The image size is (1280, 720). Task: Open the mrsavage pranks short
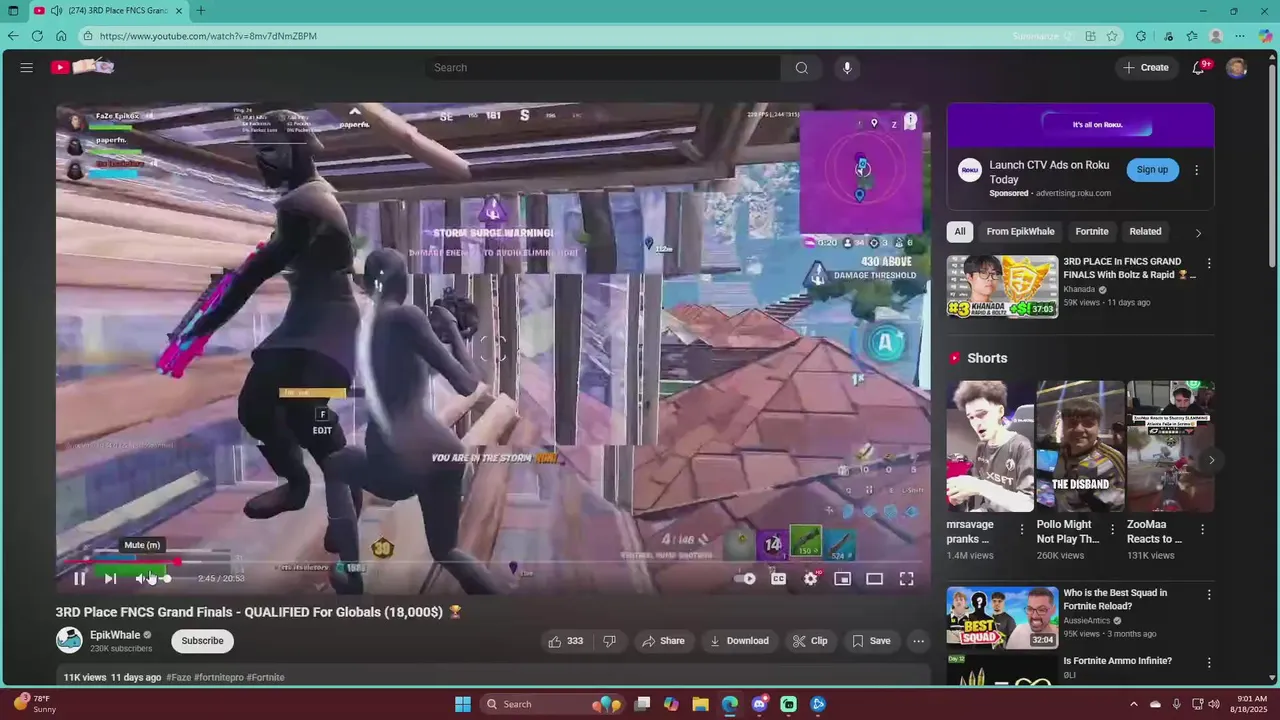(x=990, y=446)
